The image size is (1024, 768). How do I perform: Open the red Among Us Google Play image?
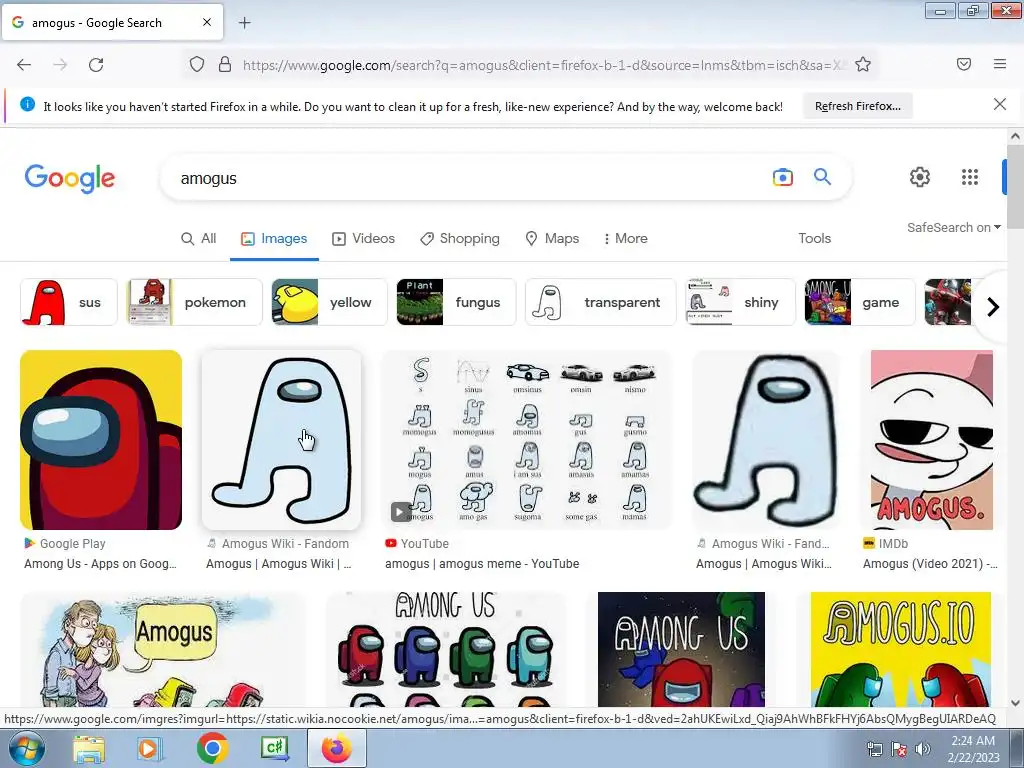point(101,440)
